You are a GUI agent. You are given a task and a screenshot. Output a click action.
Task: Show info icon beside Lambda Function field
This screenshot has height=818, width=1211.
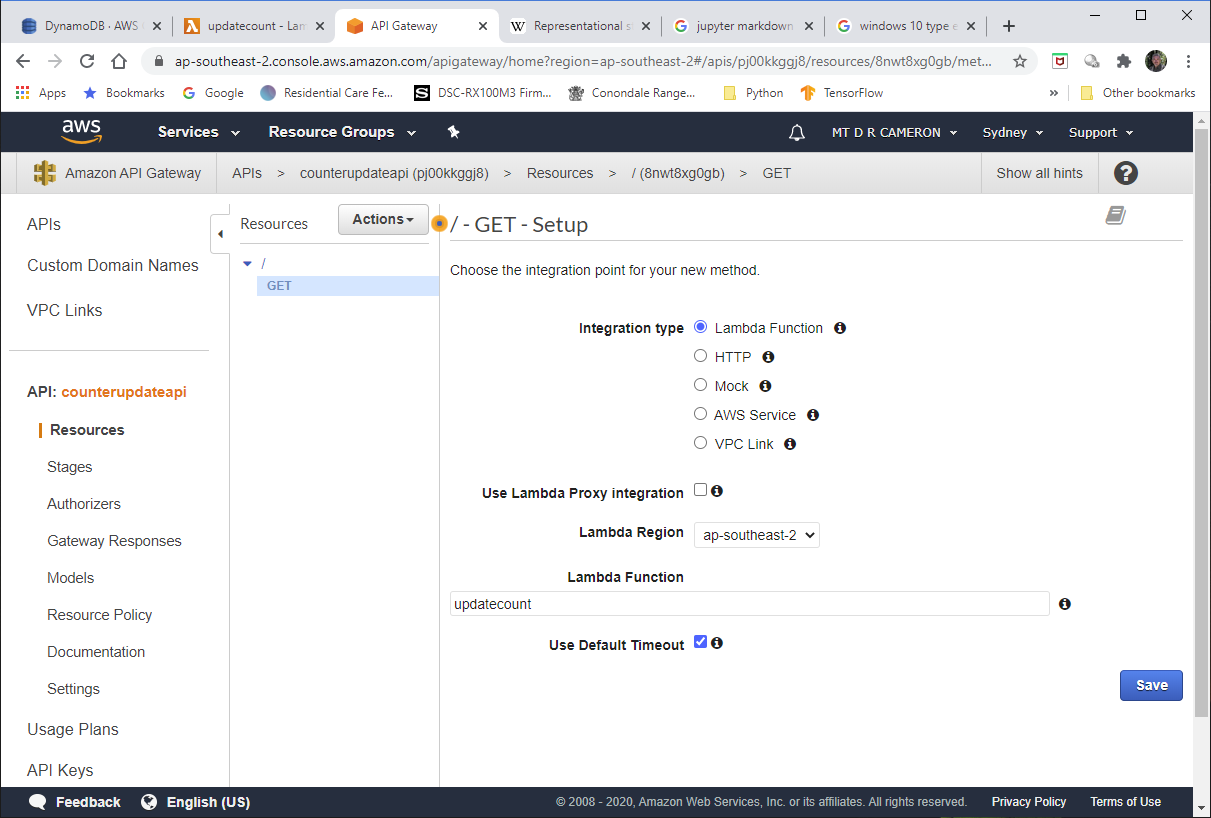[x=1065, y=604]
